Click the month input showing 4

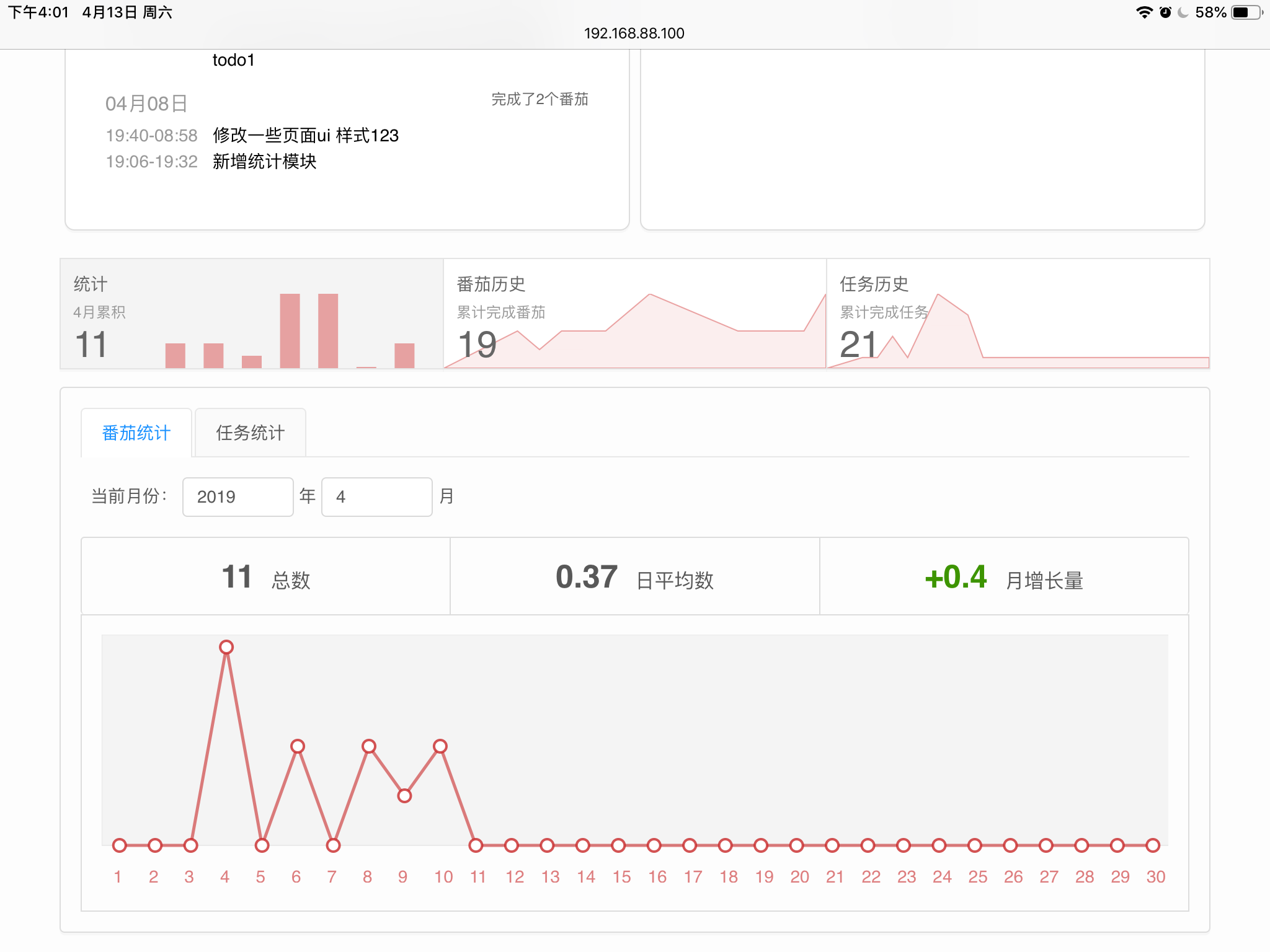coord(377,497)
